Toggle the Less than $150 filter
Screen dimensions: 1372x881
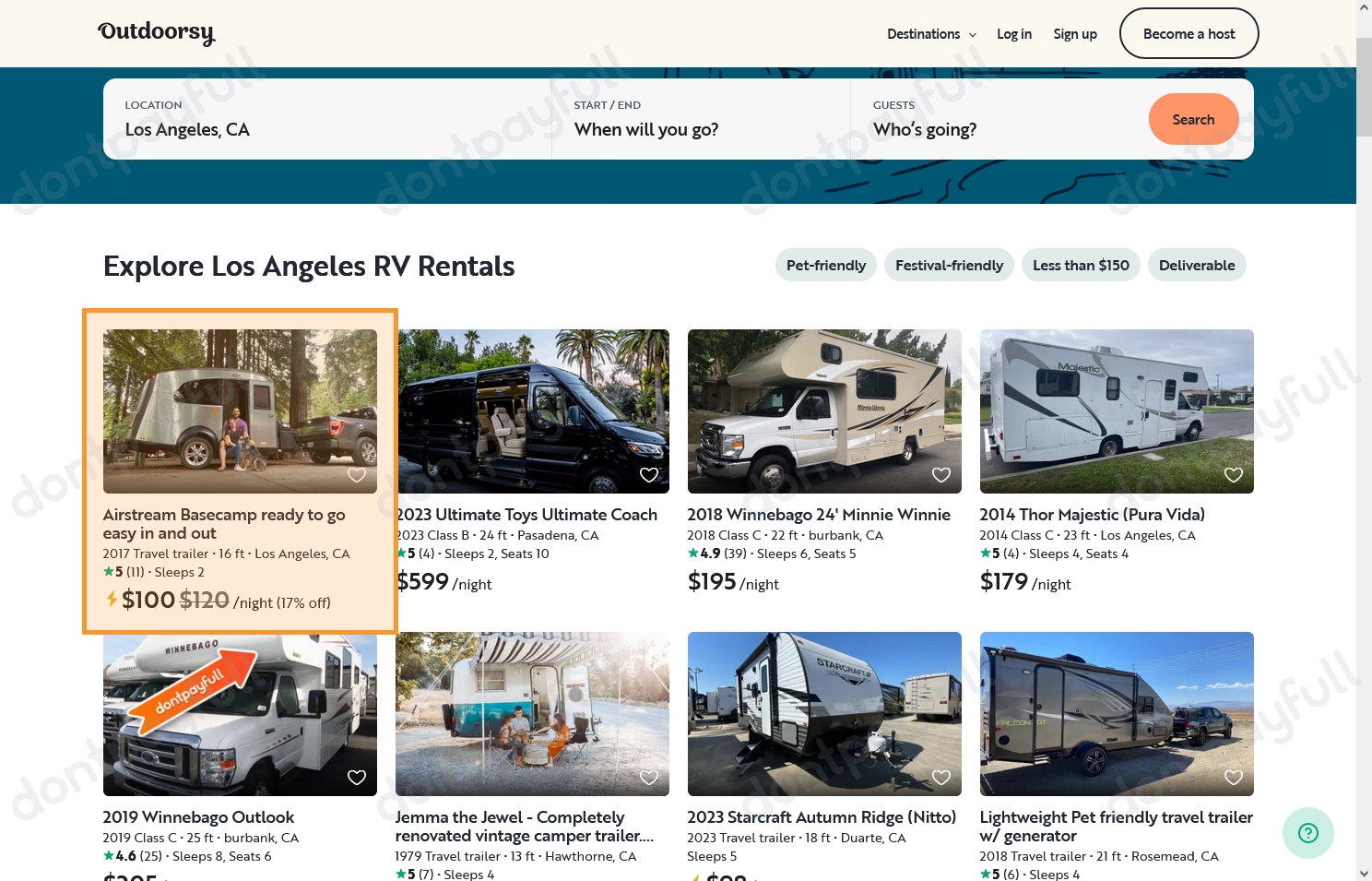[x=1081, y=265]
